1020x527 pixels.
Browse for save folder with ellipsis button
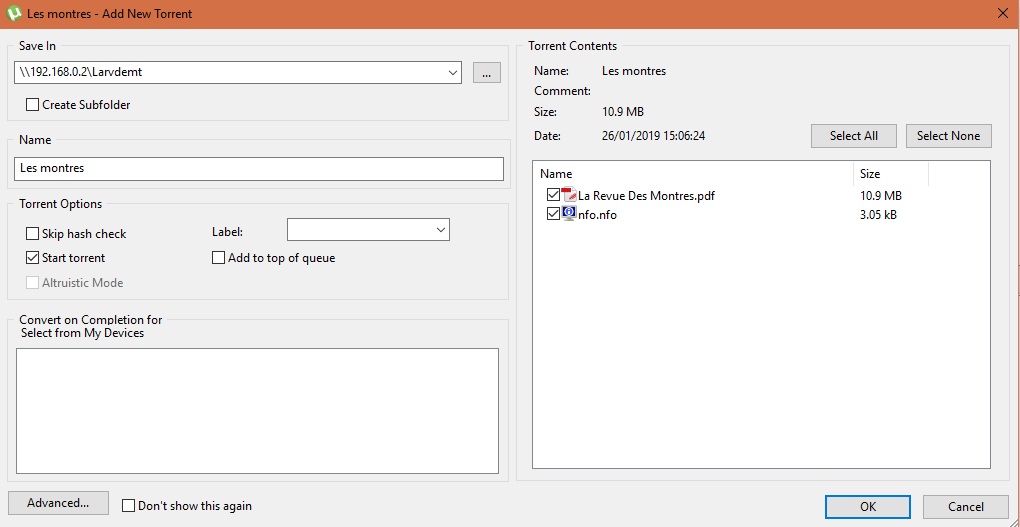click(x=486, y=72)
